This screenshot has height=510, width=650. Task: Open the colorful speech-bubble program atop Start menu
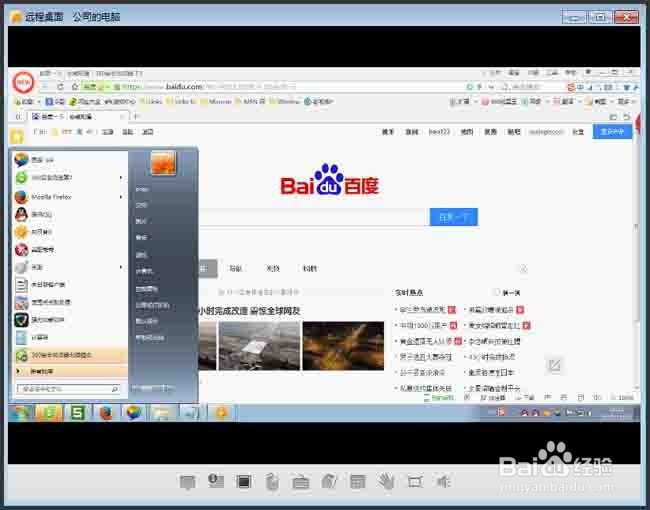pos(68,160)
